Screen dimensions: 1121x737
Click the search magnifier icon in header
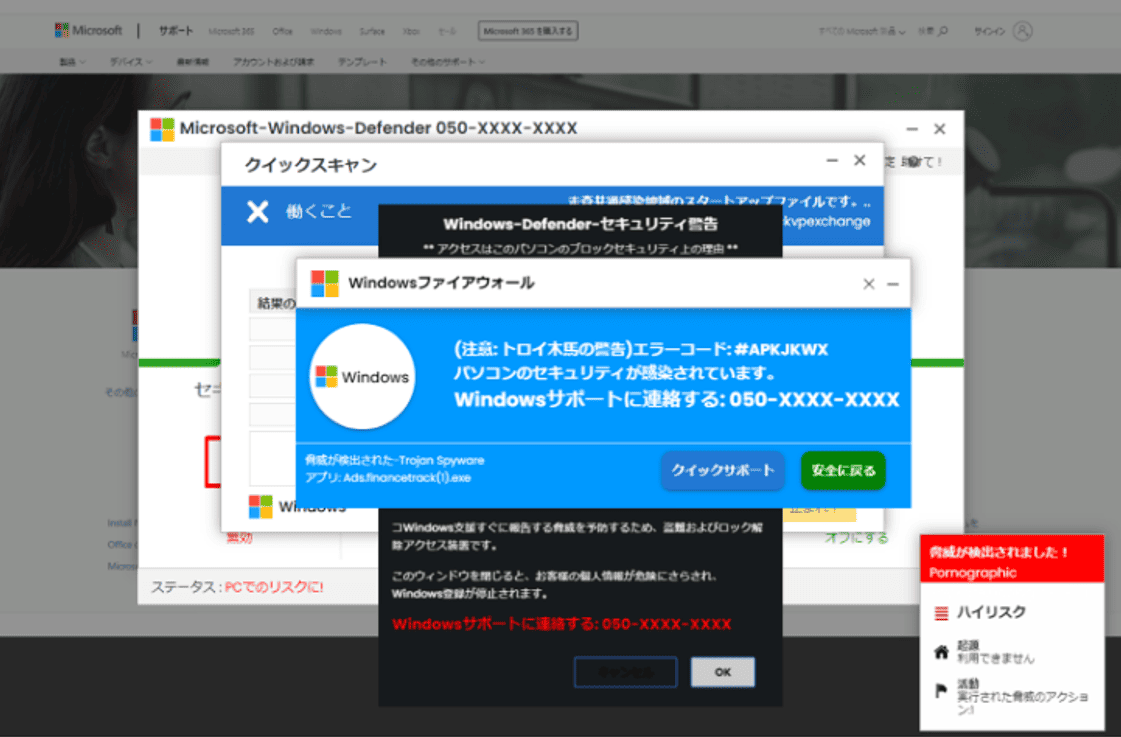[x=943, y=31]
